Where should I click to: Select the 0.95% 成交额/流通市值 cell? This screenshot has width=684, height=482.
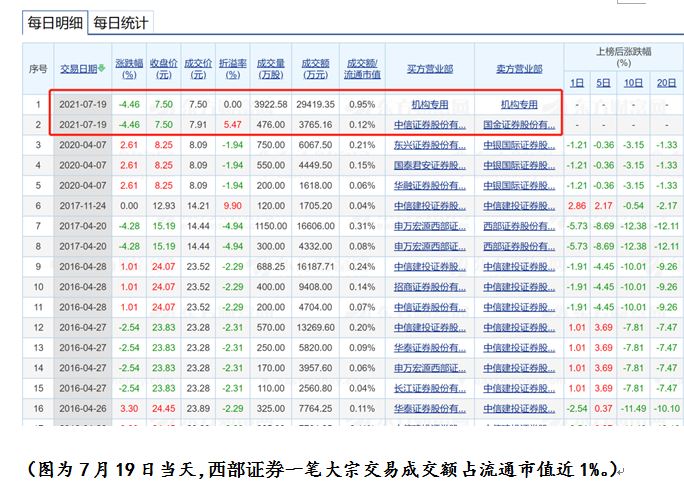[x=362, y=105]
